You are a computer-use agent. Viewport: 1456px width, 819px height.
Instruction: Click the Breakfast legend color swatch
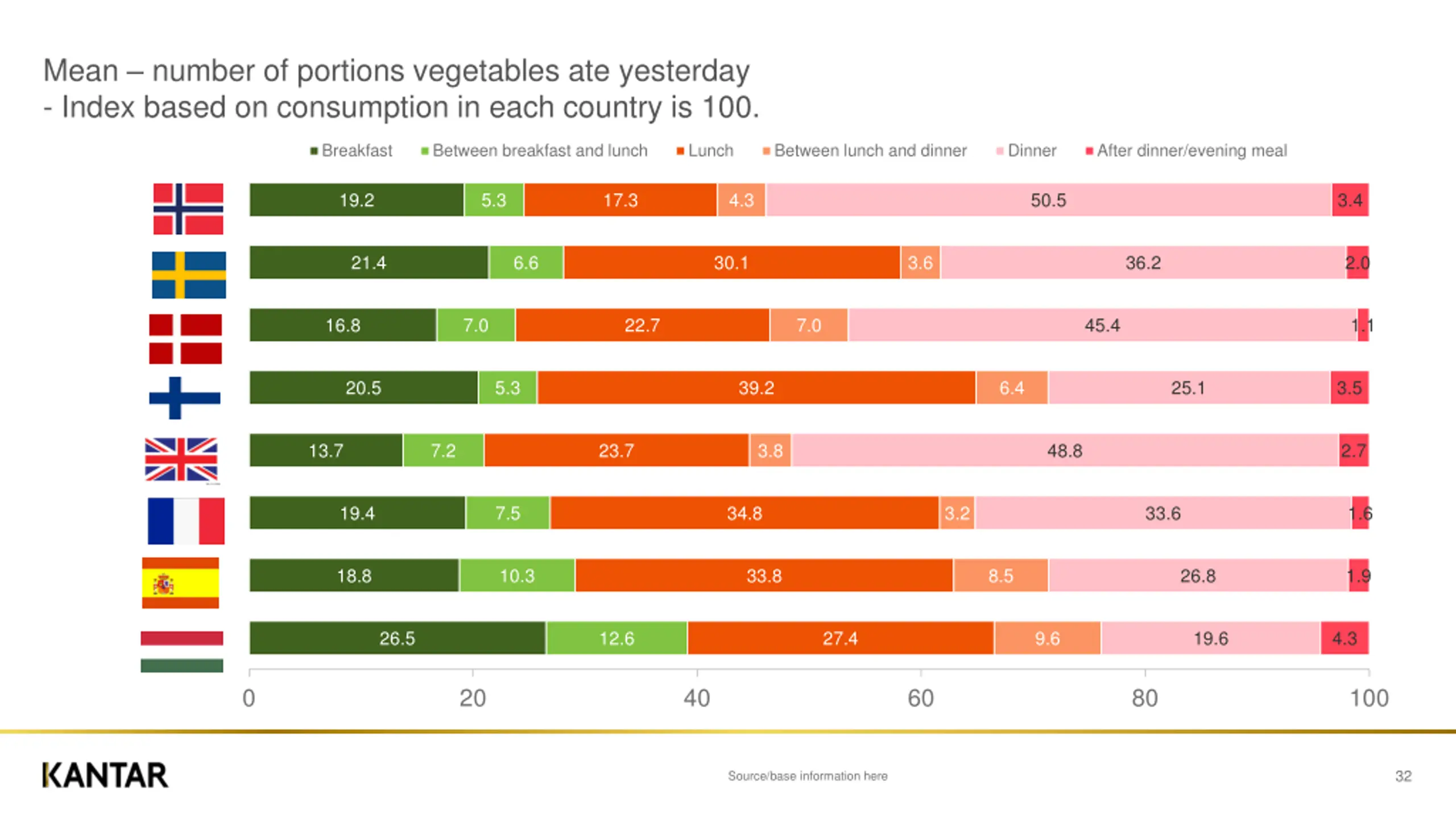coord(313,151)
